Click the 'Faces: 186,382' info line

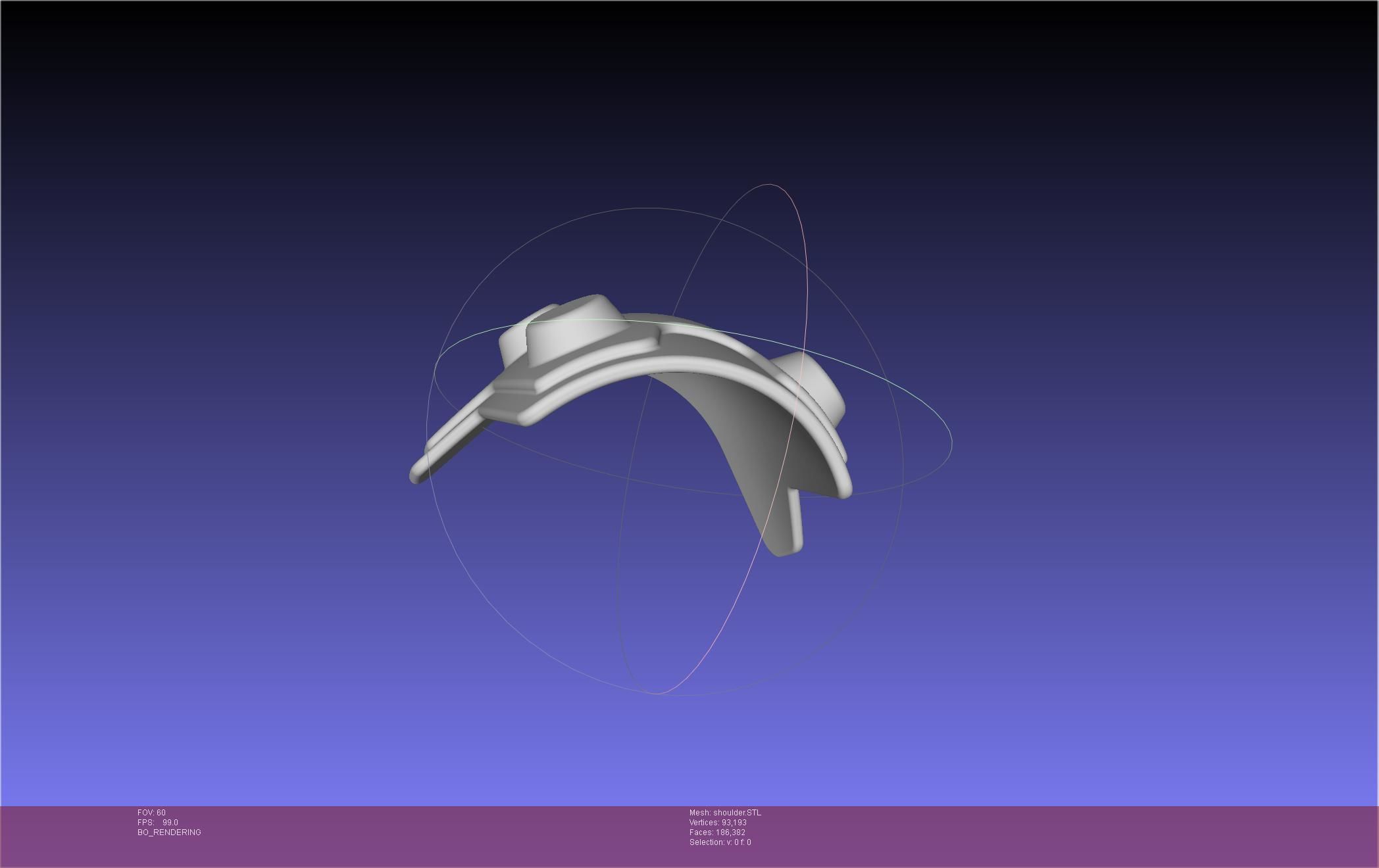[717, 832]
